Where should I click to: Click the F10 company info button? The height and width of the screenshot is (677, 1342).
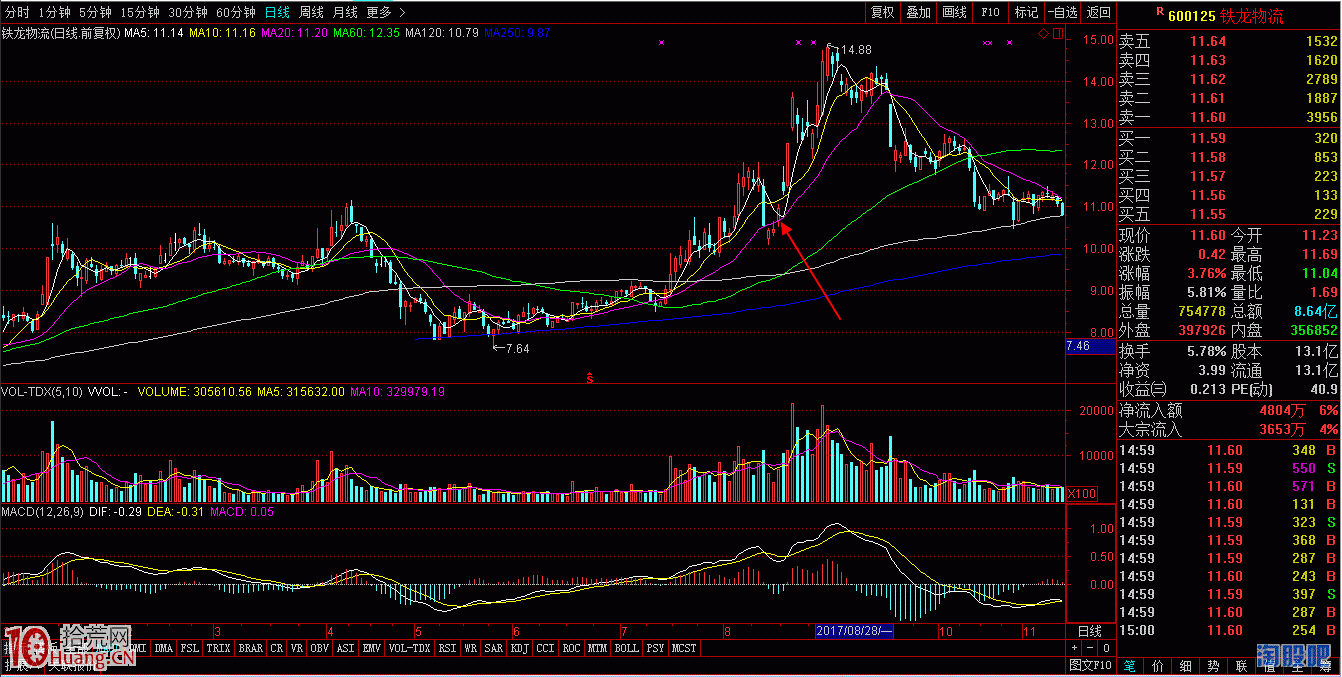coord(990,12)
